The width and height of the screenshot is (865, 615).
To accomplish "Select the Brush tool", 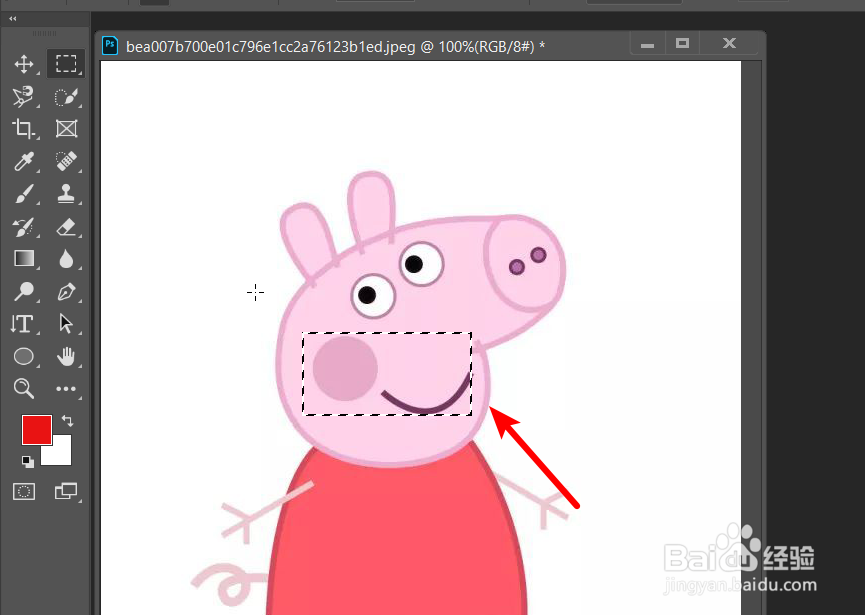I will [24, 194].
